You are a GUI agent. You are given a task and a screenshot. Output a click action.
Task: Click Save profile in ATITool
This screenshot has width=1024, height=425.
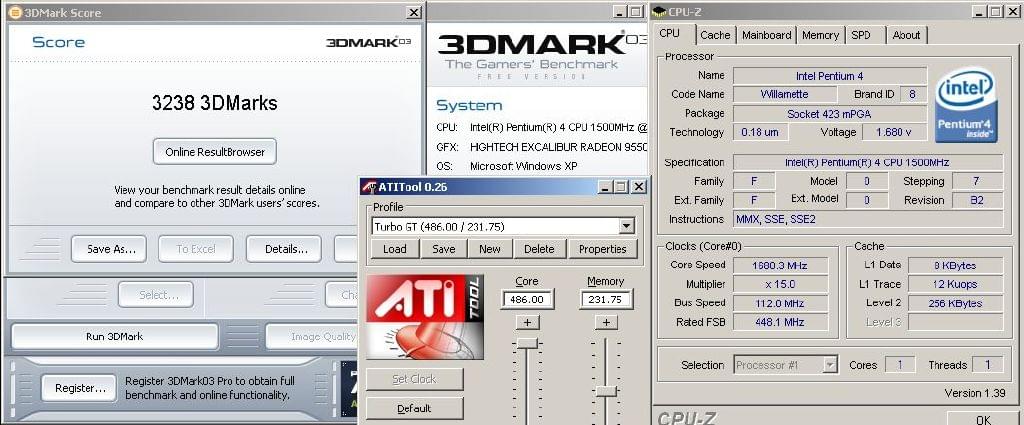click(443, 249)
